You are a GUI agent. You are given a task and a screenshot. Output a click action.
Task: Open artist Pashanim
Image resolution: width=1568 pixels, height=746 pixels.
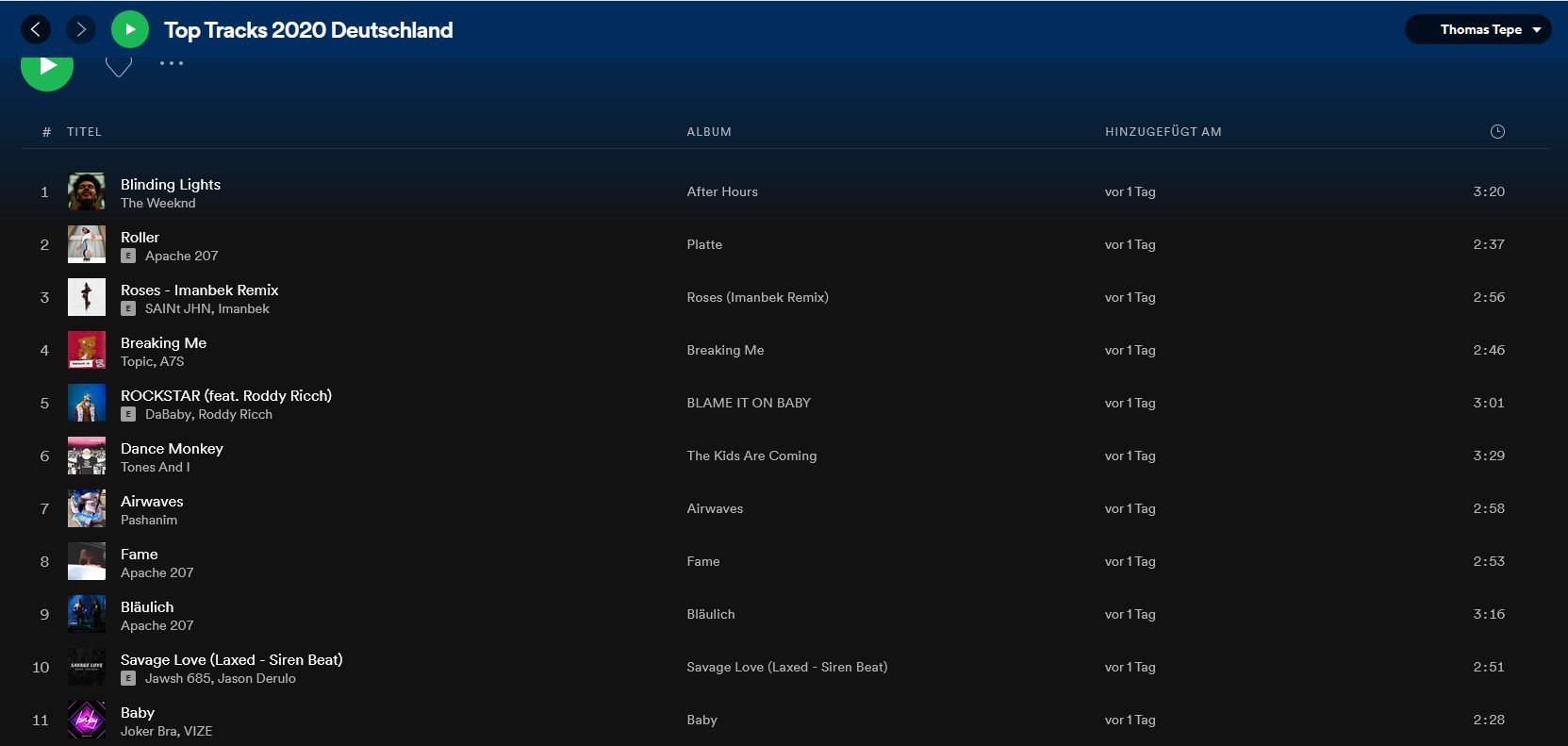(149, 520)
